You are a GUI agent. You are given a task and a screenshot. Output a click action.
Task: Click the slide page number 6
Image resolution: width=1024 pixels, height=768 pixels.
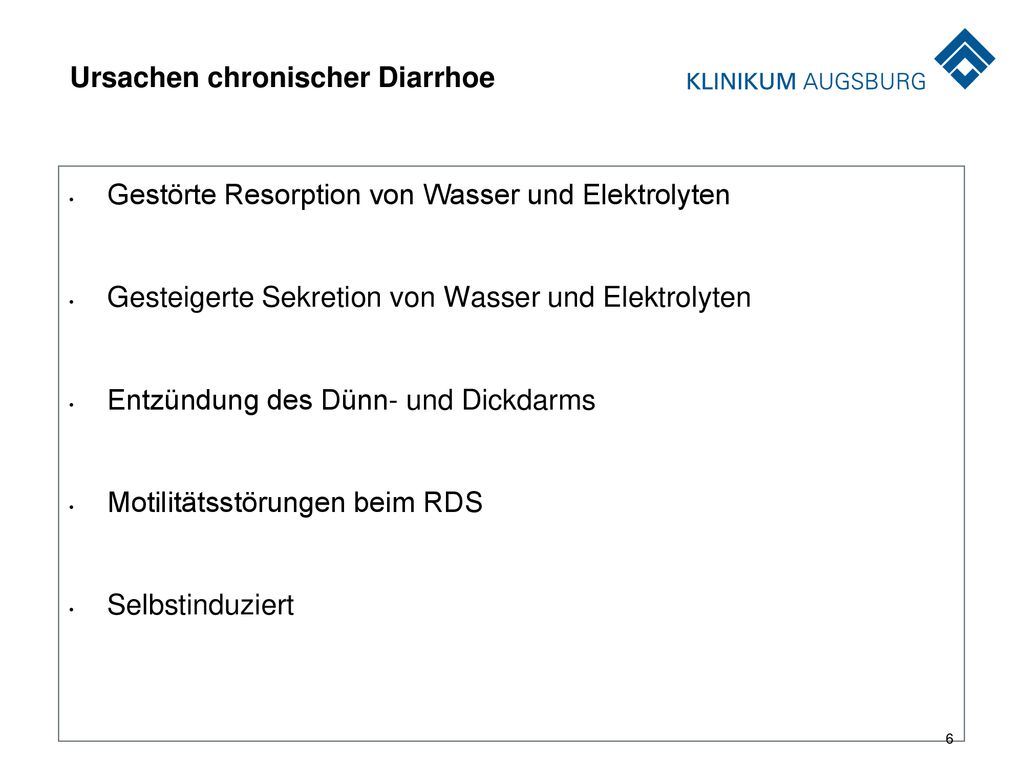click(x=949, y=739)
